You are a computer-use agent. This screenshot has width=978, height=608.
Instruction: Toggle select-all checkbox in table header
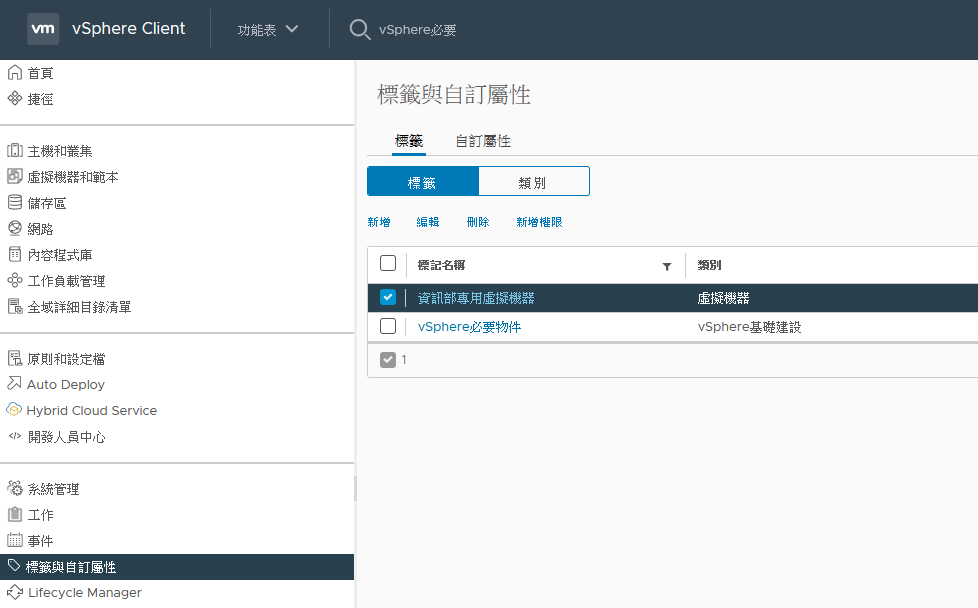(388, 264)
